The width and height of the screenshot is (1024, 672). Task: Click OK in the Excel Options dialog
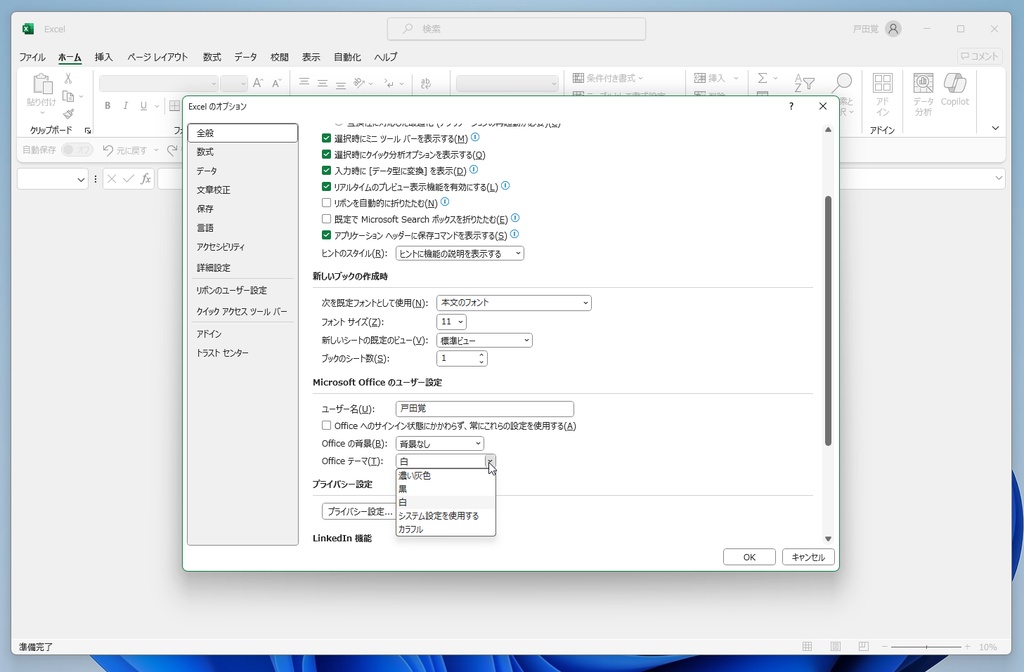(749, 557)
